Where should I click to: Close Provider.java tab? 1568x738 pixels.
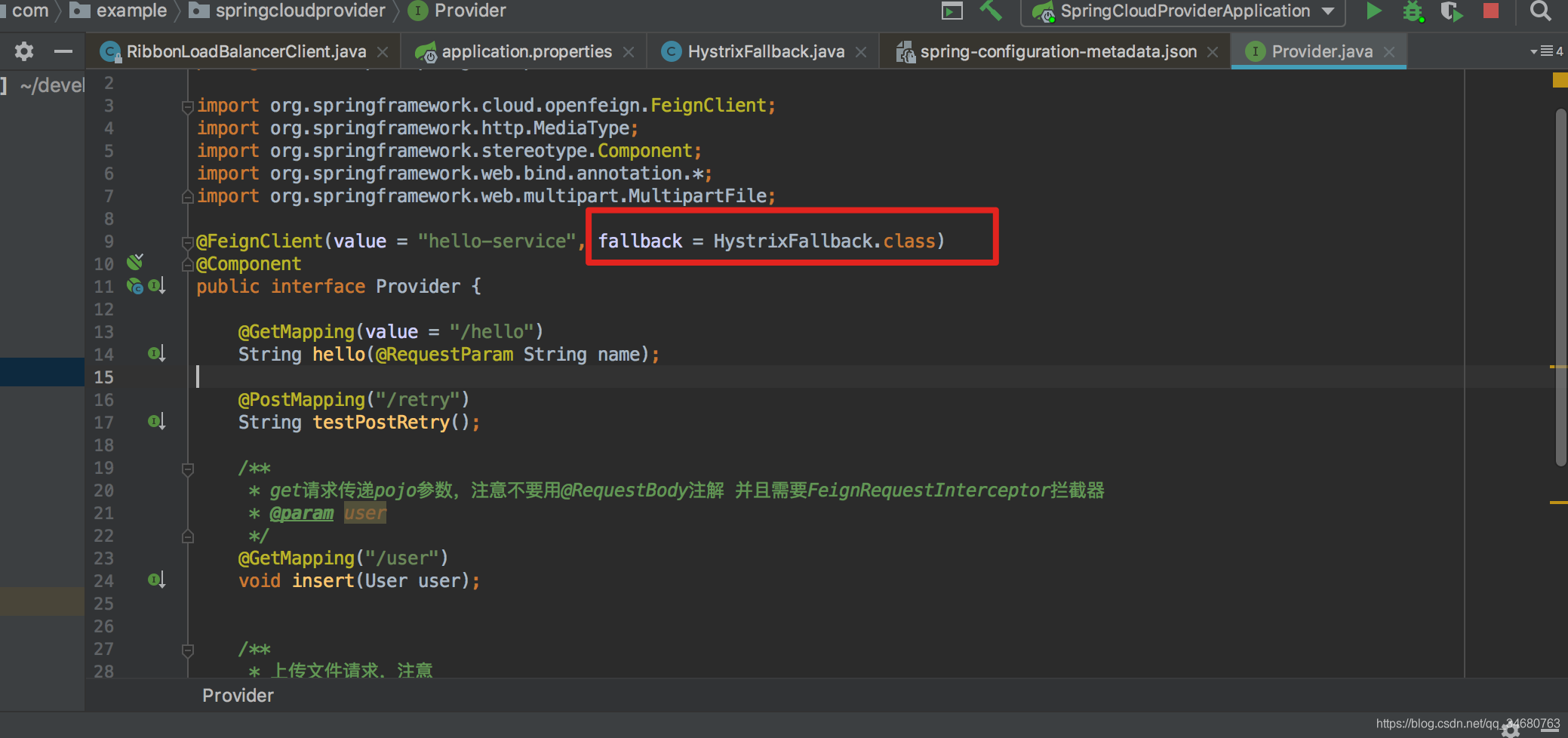(x=1389, y=52)
